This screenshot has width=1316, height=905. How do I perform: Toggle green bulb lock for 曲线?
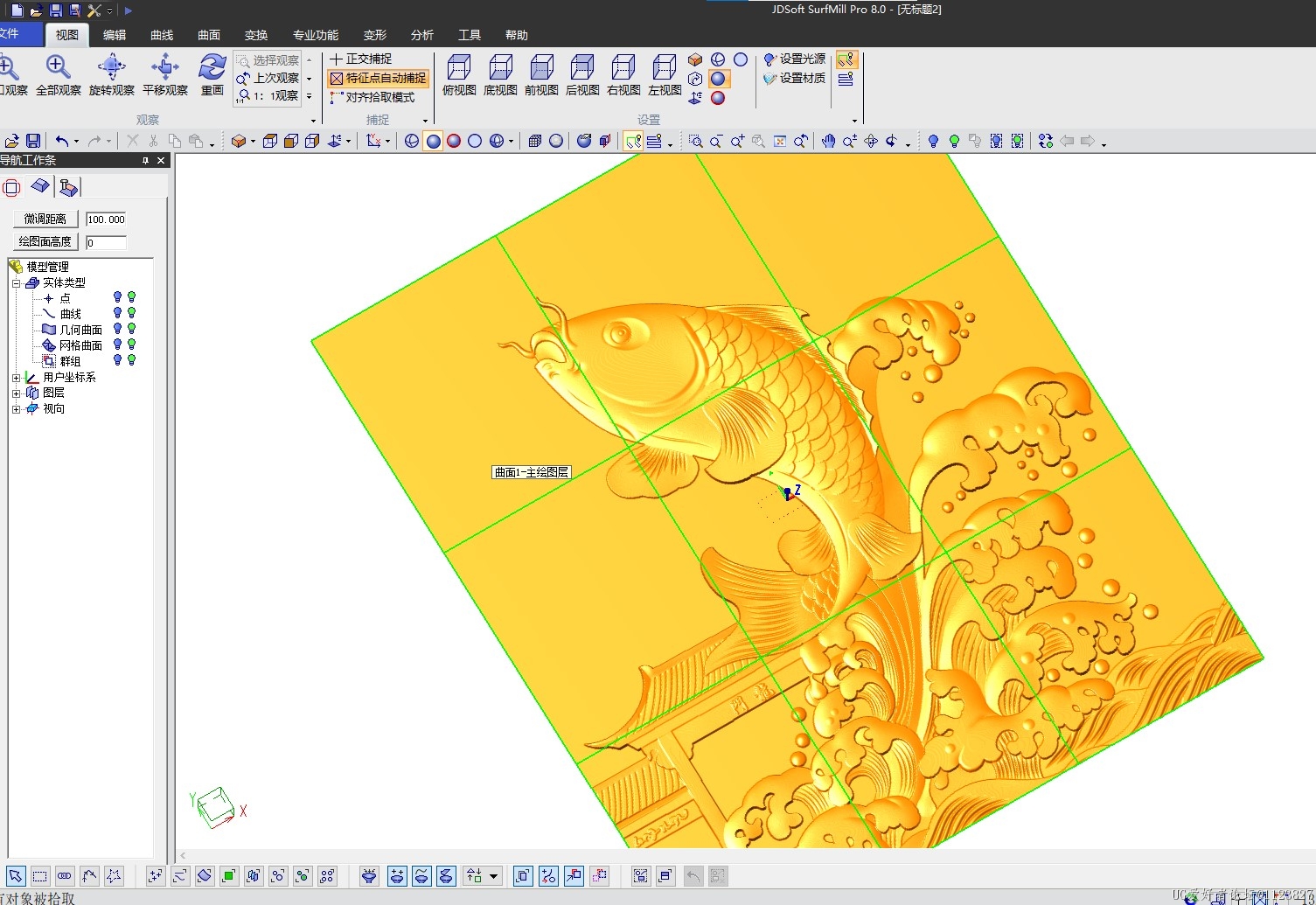pos(131,313)
